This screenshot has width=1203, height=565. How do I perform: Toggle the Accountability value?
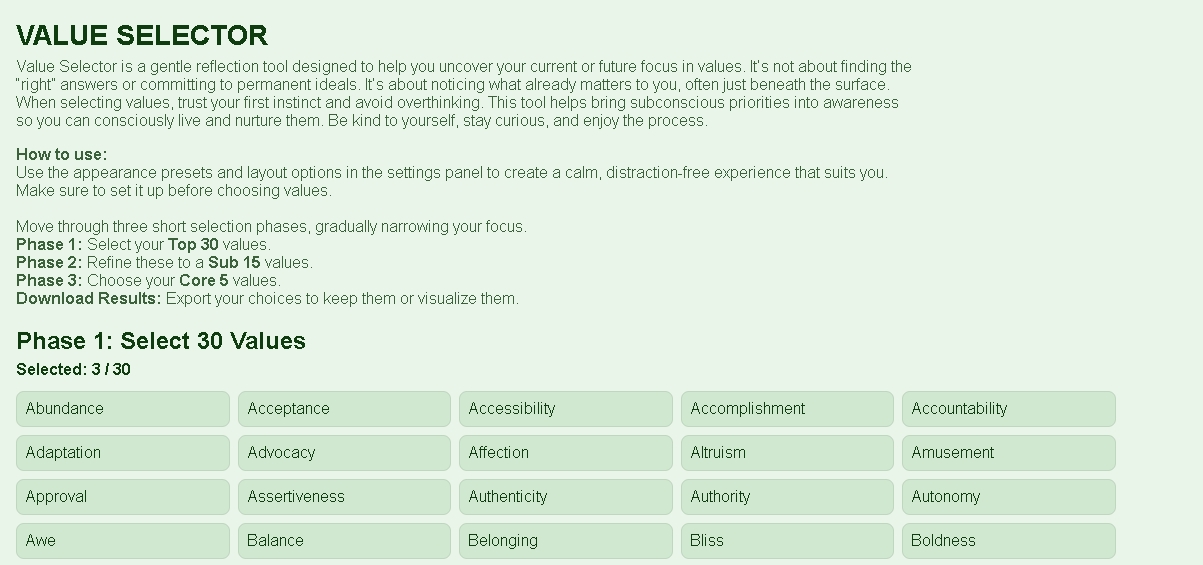[x=1008, y=409]
